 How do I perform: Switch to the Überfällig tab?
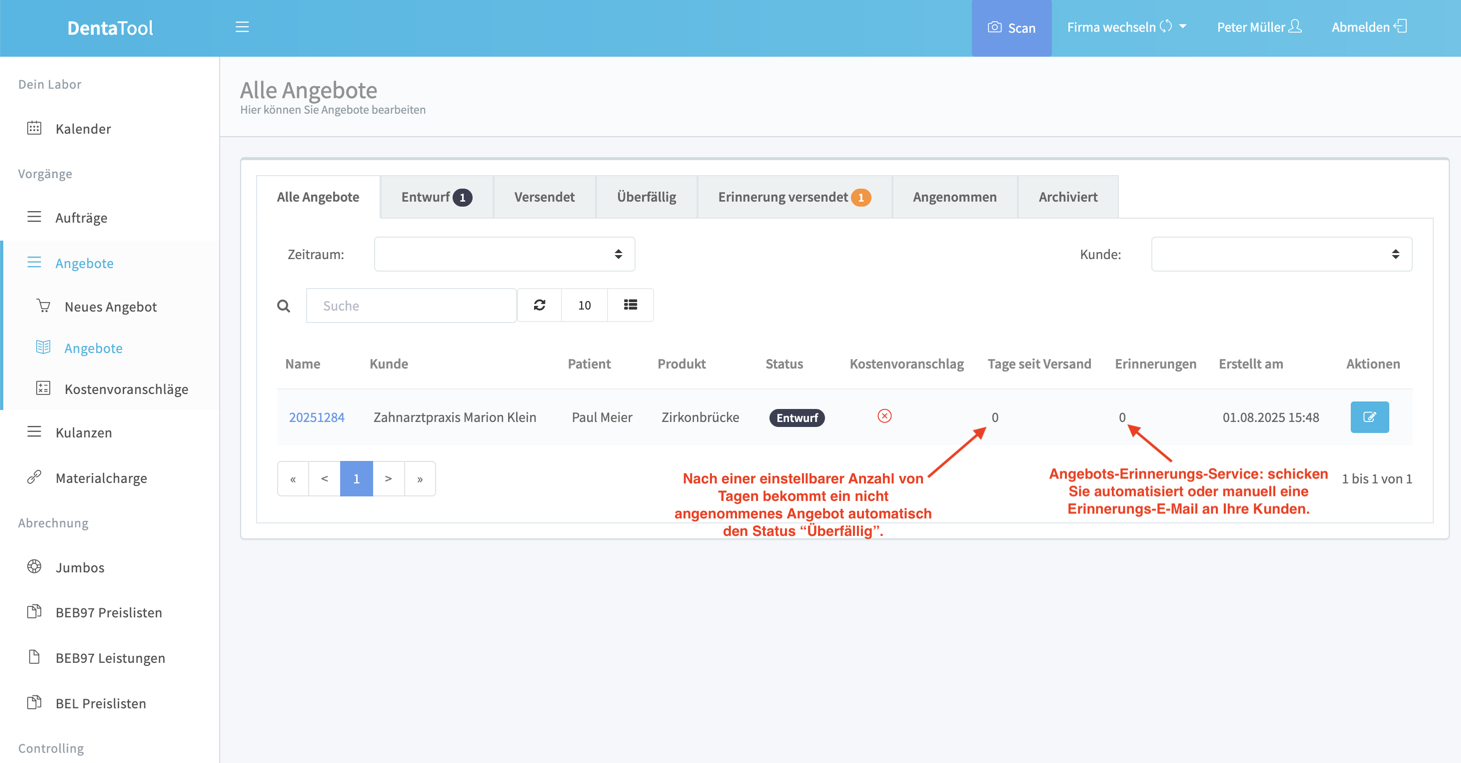click(646, 197)
